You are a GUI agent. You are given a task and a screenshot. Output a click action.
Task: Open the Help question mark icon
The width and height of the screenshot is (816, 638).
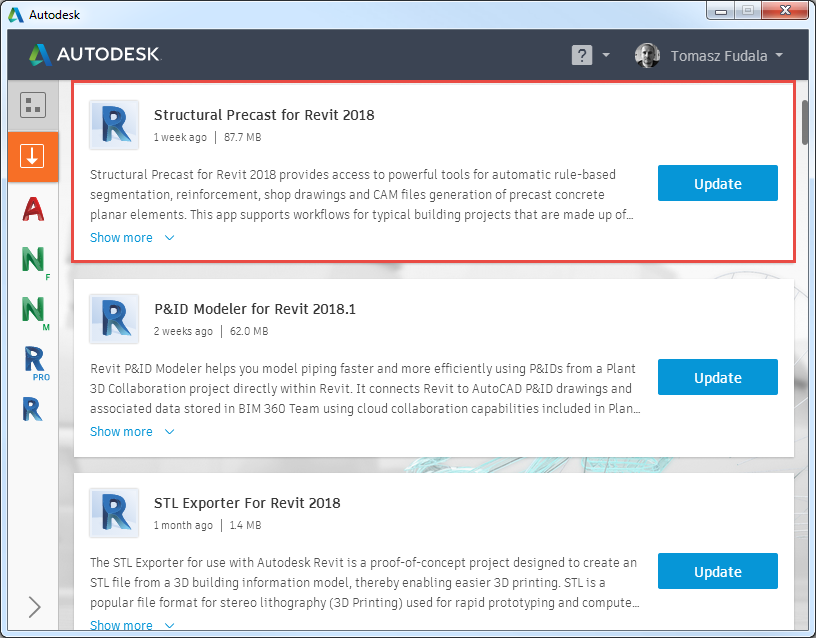tap(582, 55)
